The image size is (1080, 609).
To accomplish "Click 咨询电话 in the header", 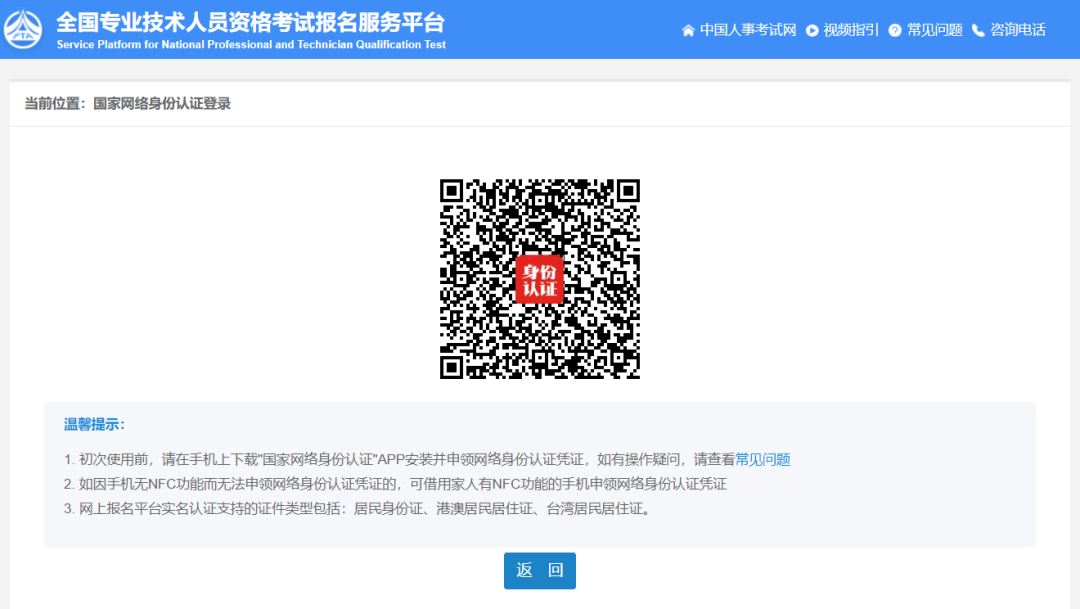I will click(x=1019, y=30).
